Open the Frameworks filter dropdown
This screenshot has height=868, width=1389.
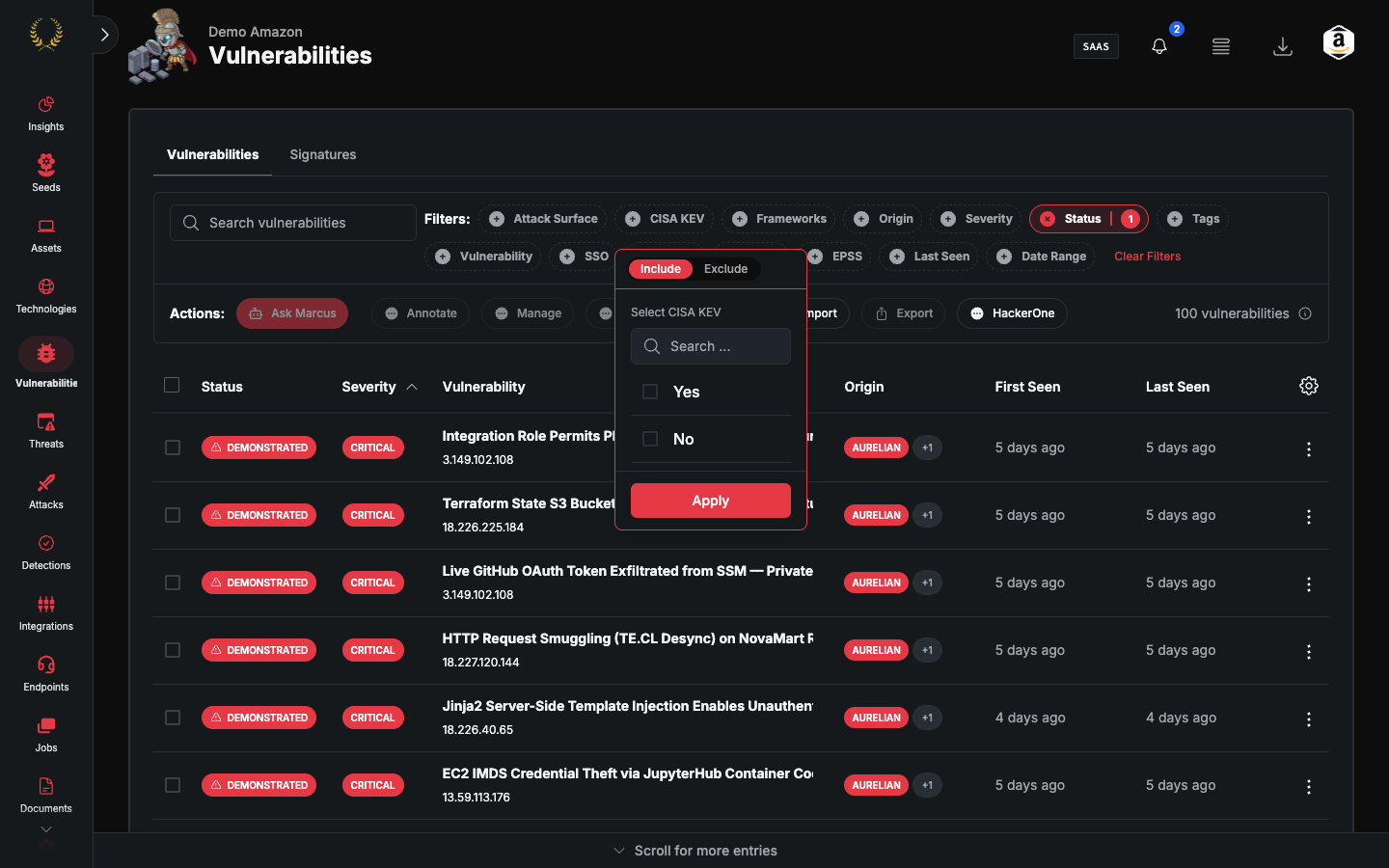(x=778, y=219)
